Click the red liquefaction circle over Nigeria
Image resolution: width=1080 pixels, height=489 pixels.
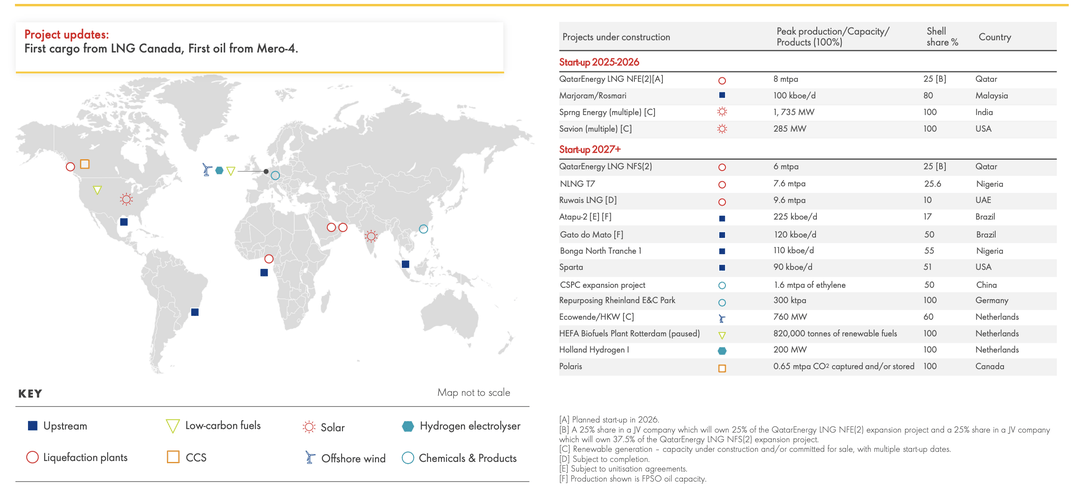[x=269, y=259]
